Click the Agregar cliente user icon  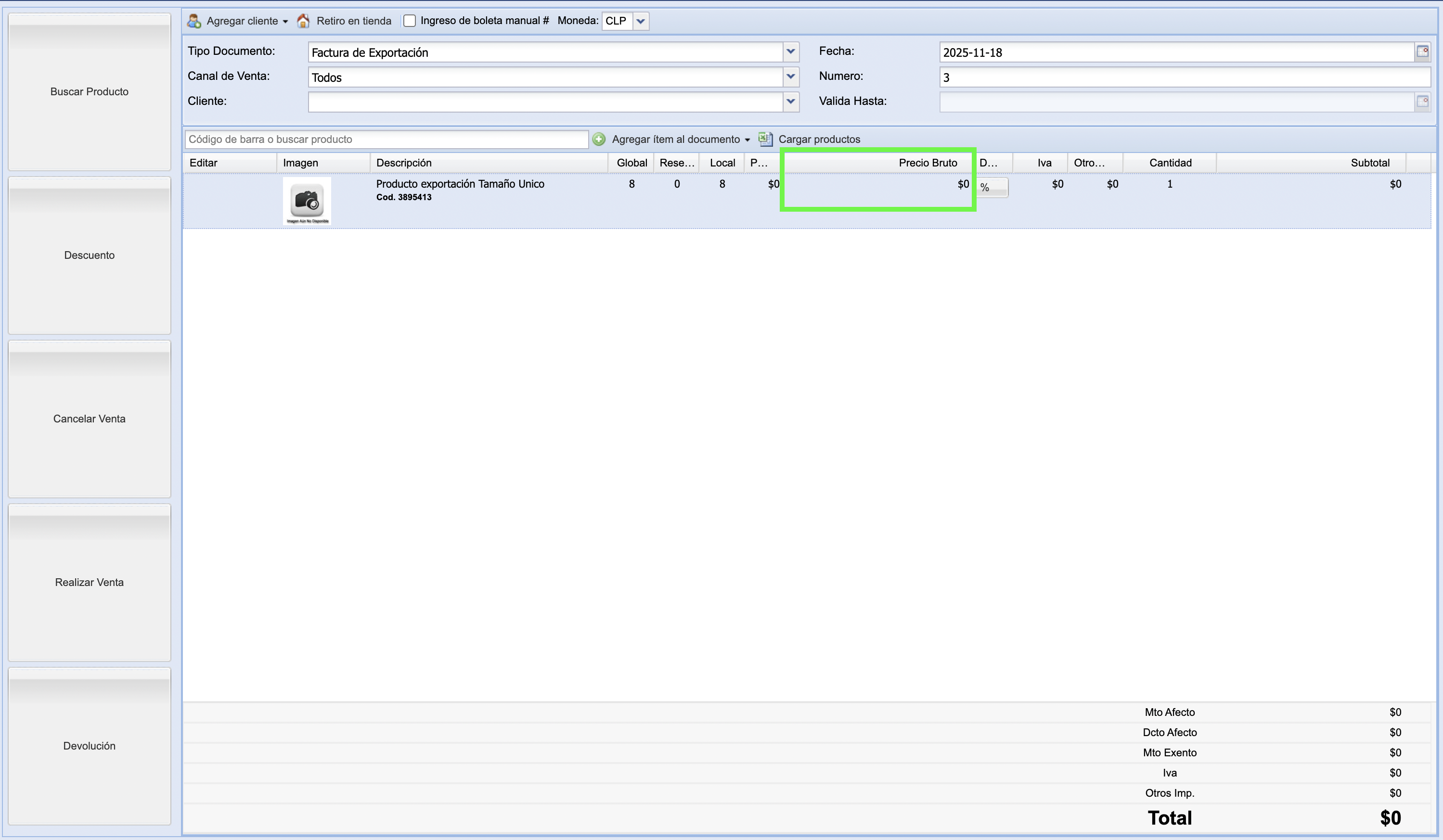tap(194, 21)
